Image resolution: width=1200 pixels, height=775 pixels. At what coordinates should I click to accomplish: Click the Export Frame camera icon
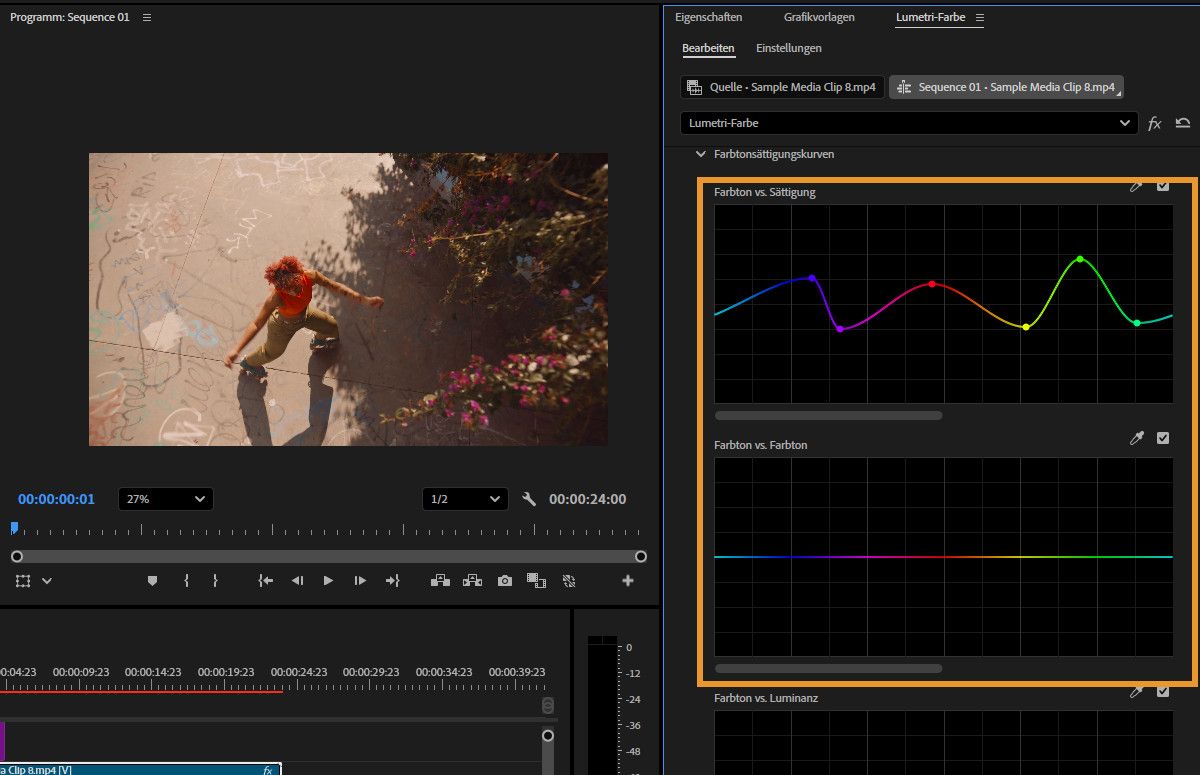coord(505,581)
